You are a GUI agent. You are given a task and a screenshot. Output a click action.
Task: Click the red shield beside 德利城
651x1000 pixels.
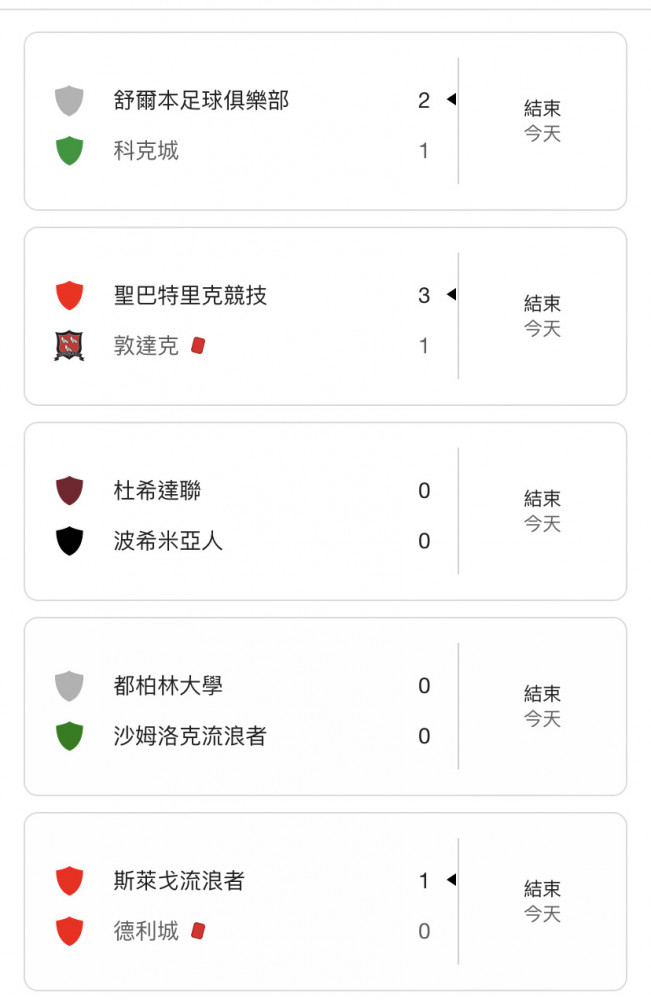pyautogui.click(x=69, y=931)
